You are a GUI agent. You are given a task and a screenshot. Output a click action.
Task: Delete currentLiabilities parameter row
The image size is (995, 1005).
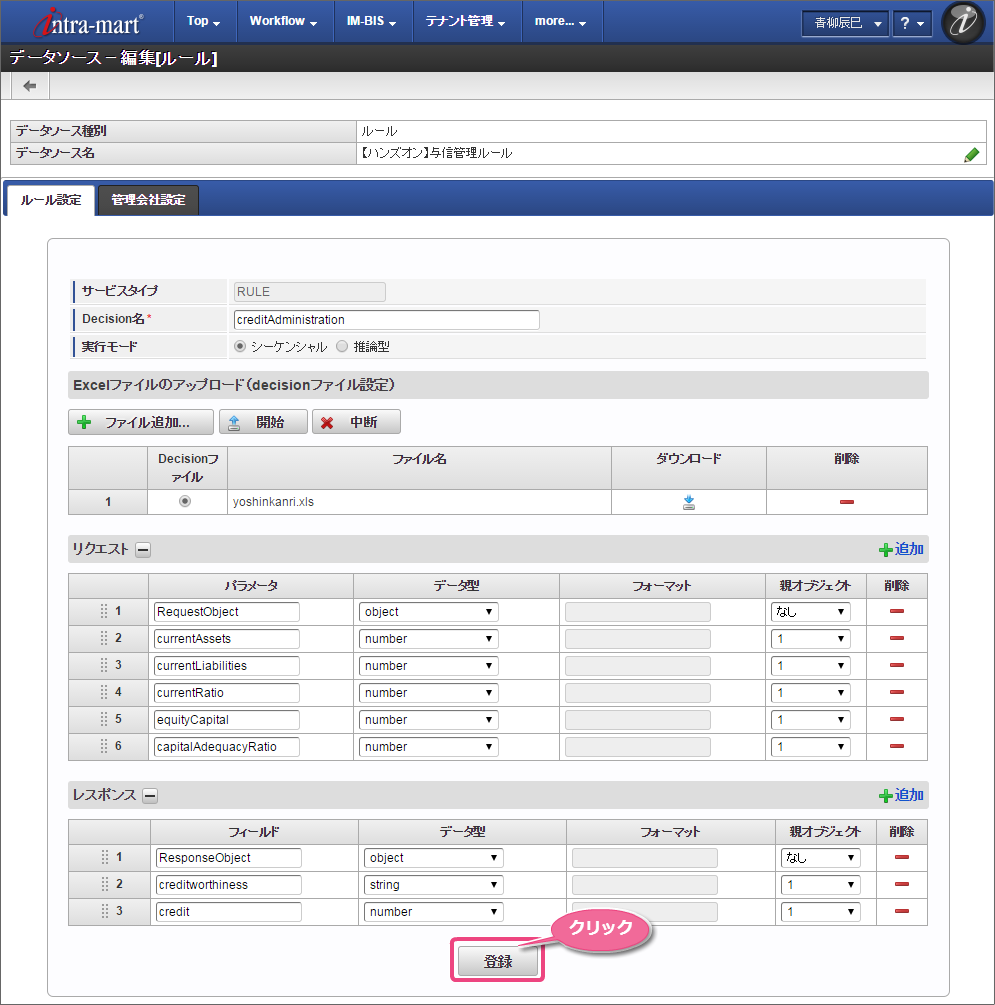click(896, 665)
